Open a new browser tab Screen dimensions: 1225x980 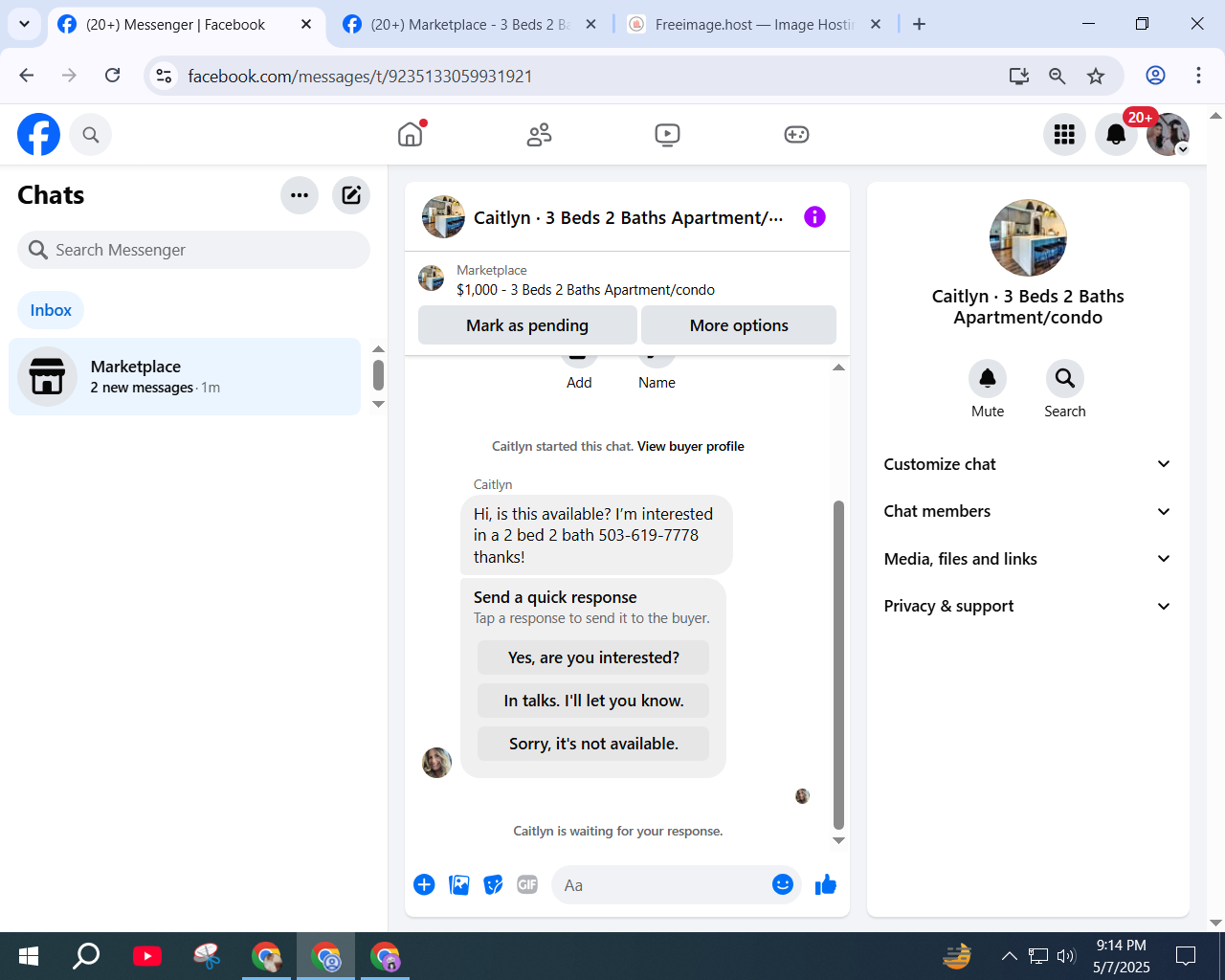pos(919,24)
